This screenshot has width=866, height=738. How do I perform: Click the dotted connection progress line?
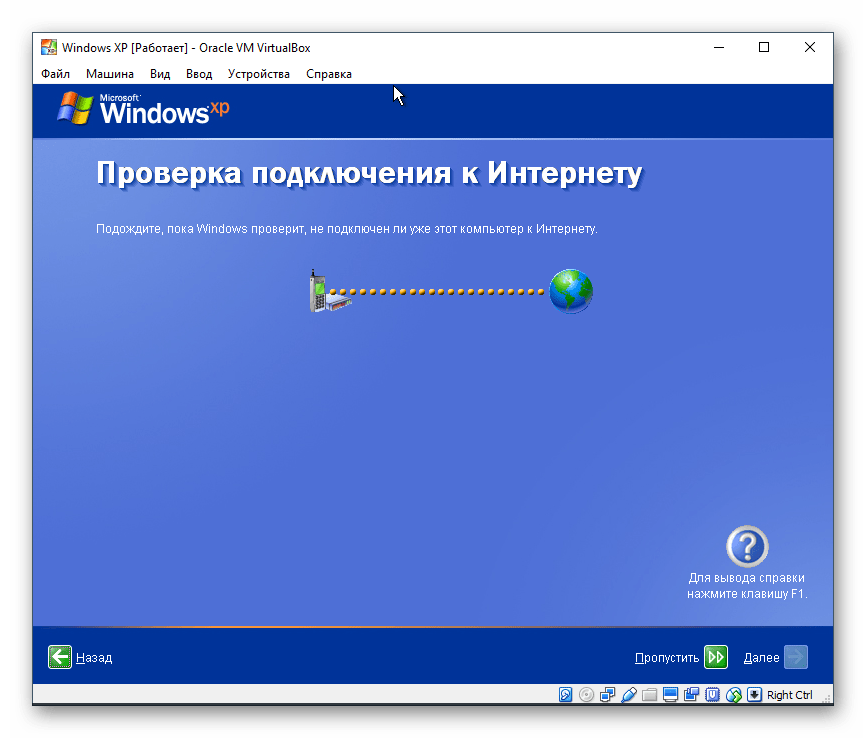click(436, 292)
